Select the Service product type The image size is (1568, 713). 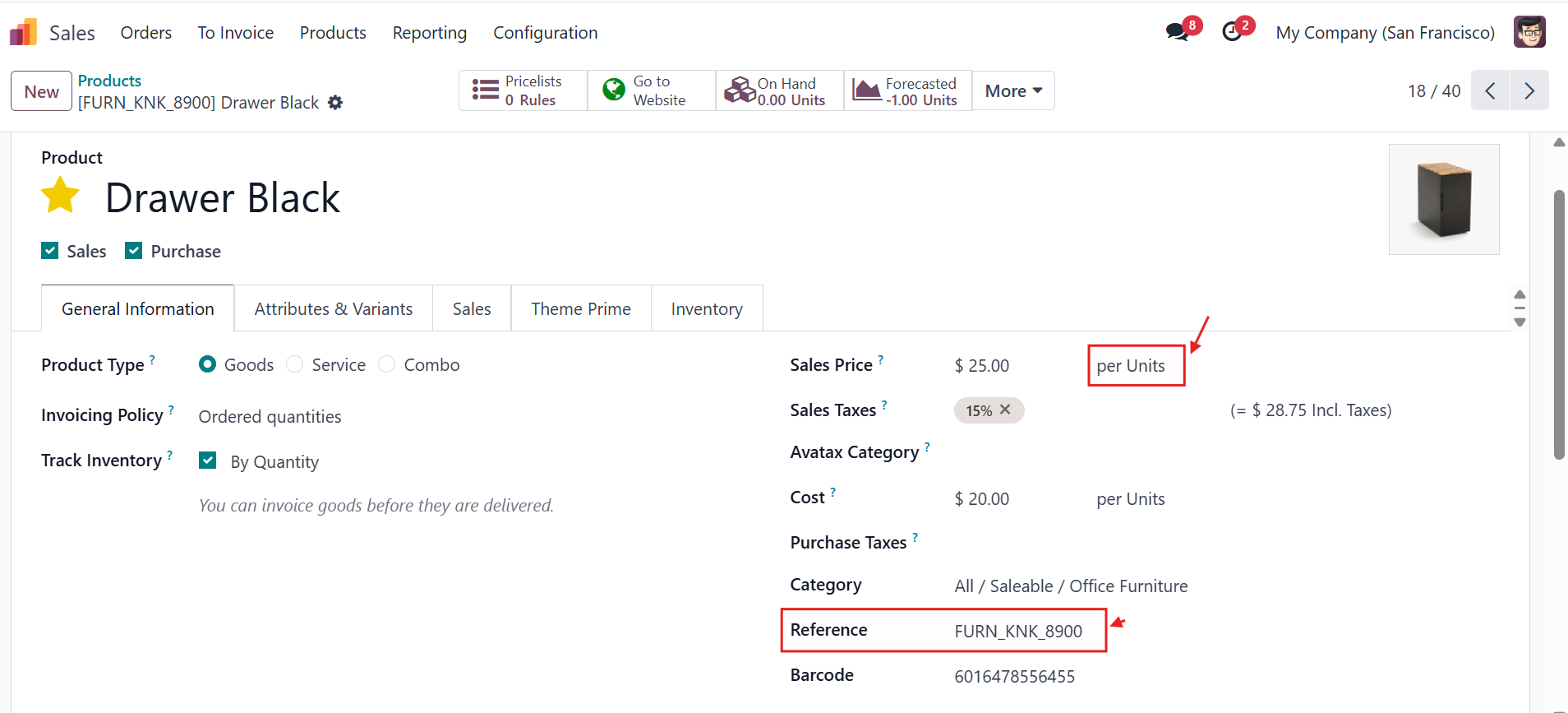(295, 364)
